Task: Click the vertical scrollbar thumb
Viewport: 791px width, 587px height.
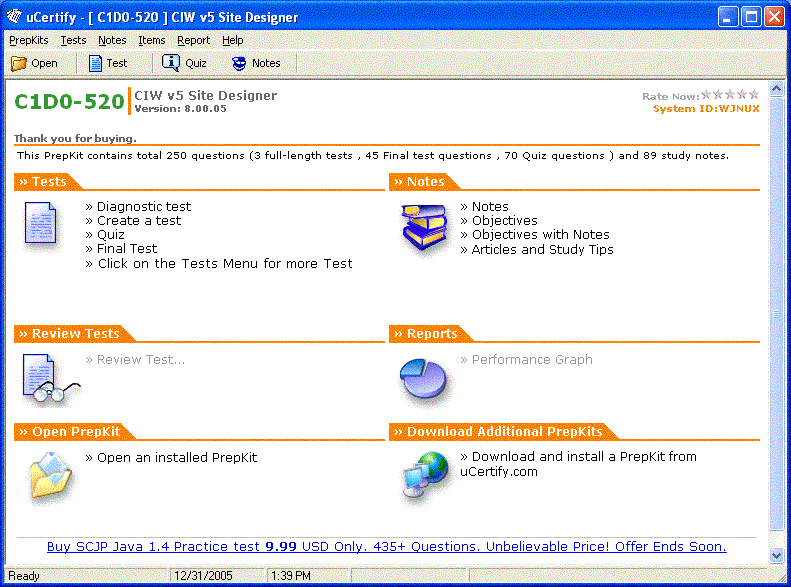Action: (x=776, y=314)
